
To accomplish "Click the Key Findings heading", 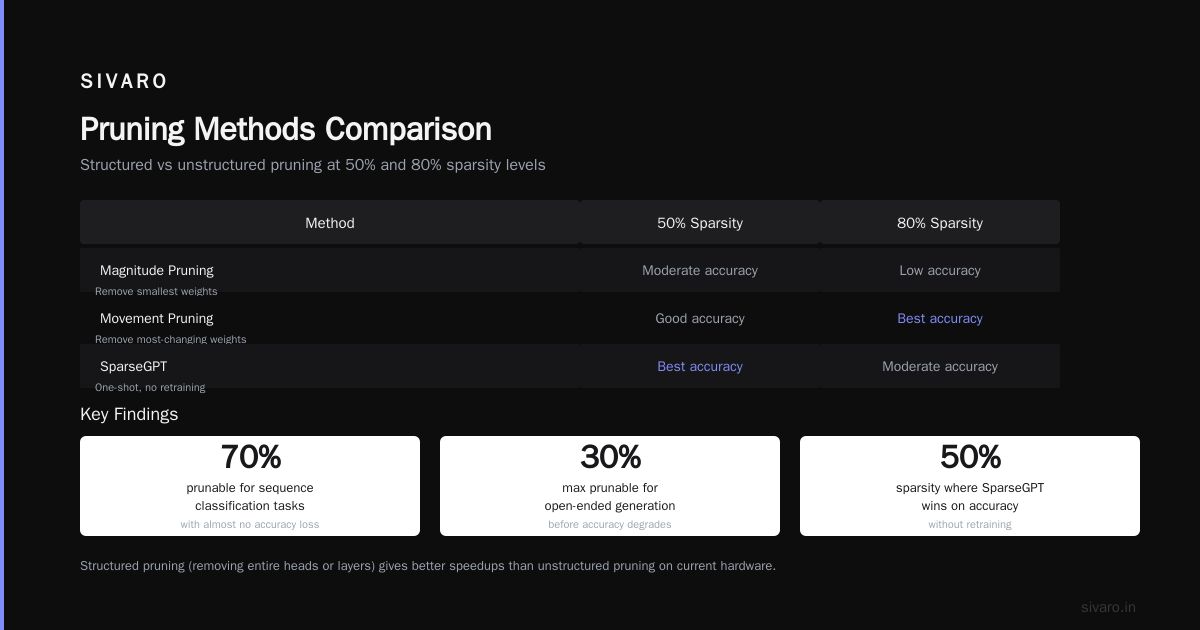I will [129, 414].
